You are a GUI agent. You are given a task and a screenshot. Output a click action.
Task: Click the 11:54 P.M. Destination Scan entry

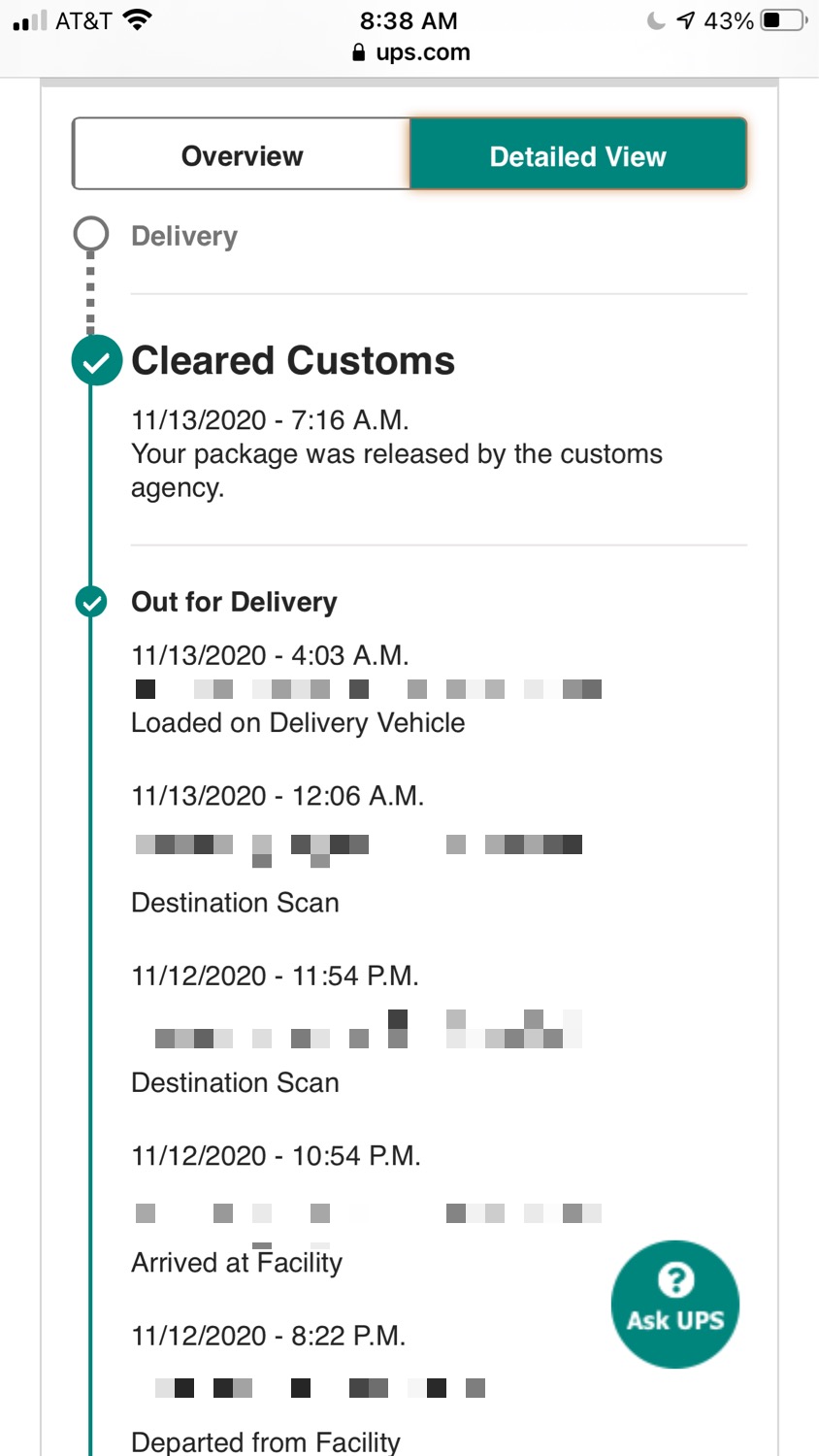tap(235, 1082)
